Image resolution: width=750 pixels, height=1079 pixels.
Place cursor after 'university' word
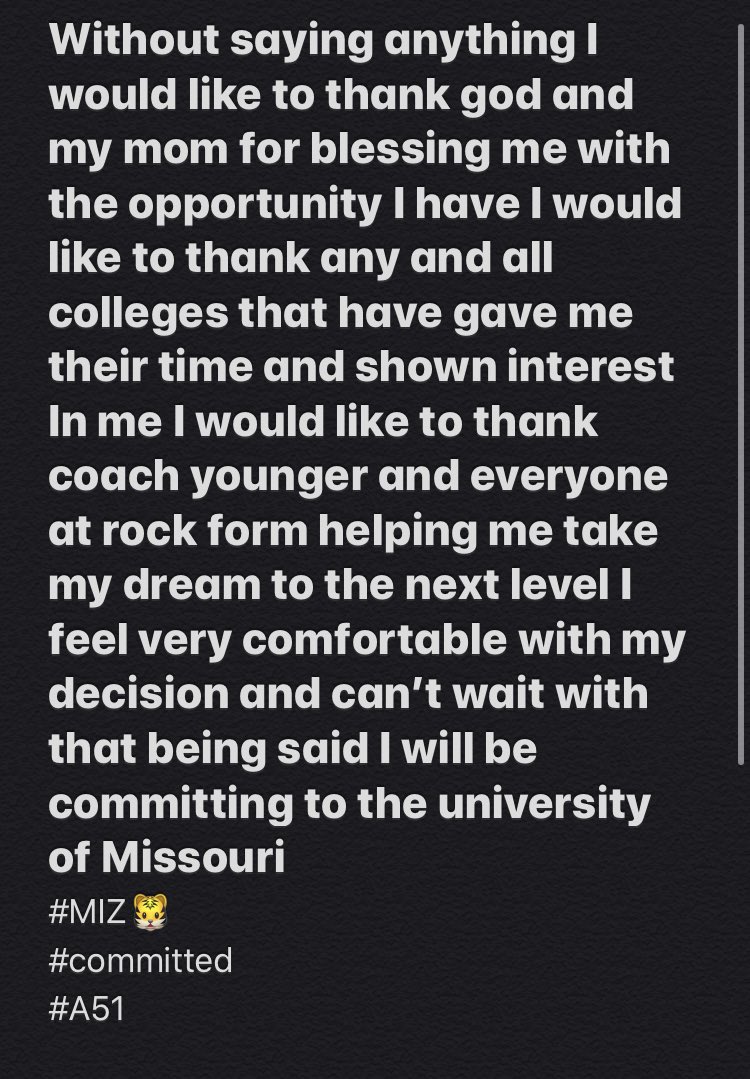651,804
